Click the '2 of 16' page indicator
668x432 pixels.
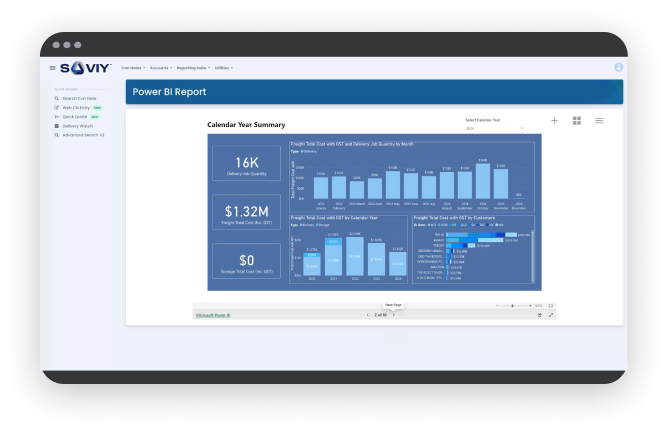pos(380,315)
